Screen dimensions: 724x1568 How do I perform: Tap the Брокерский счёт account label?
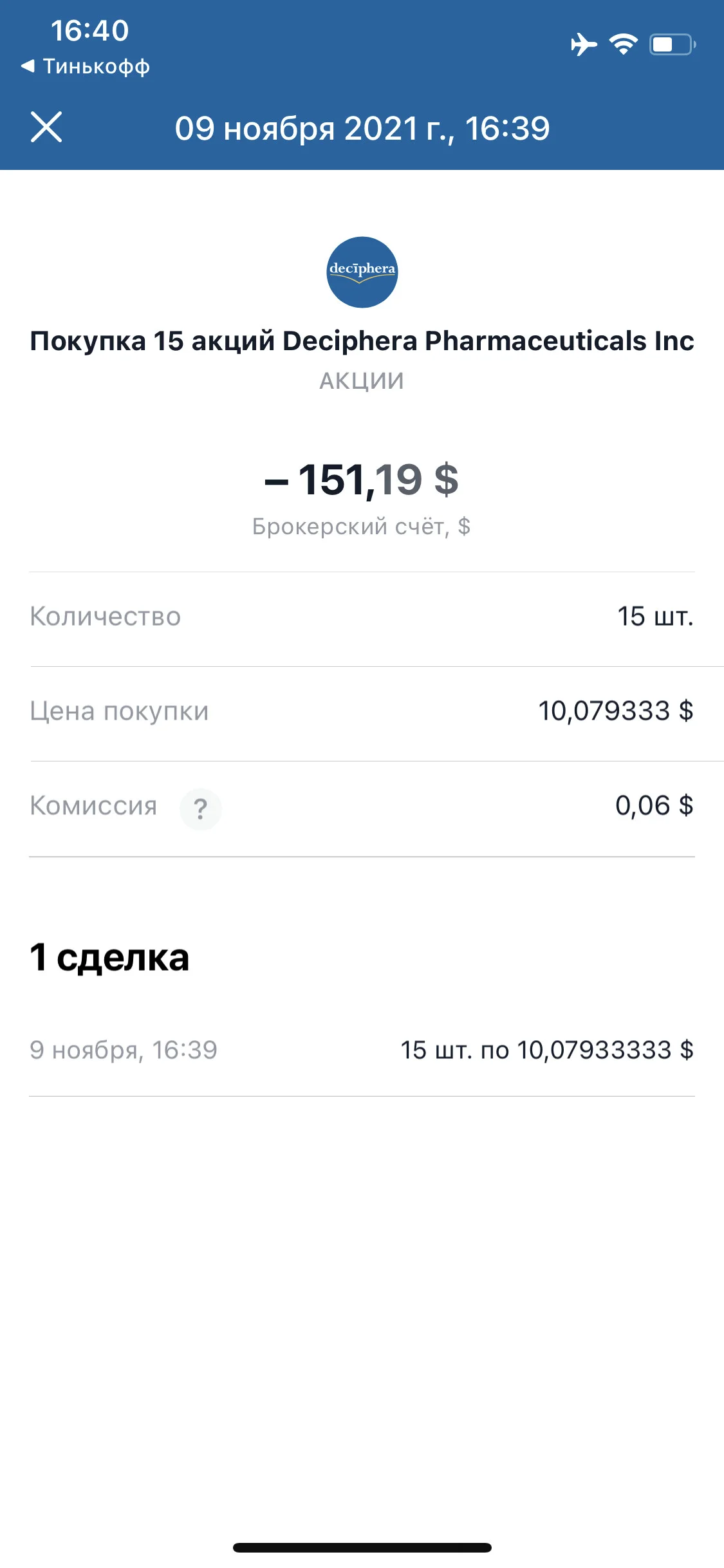pos(362,527)
